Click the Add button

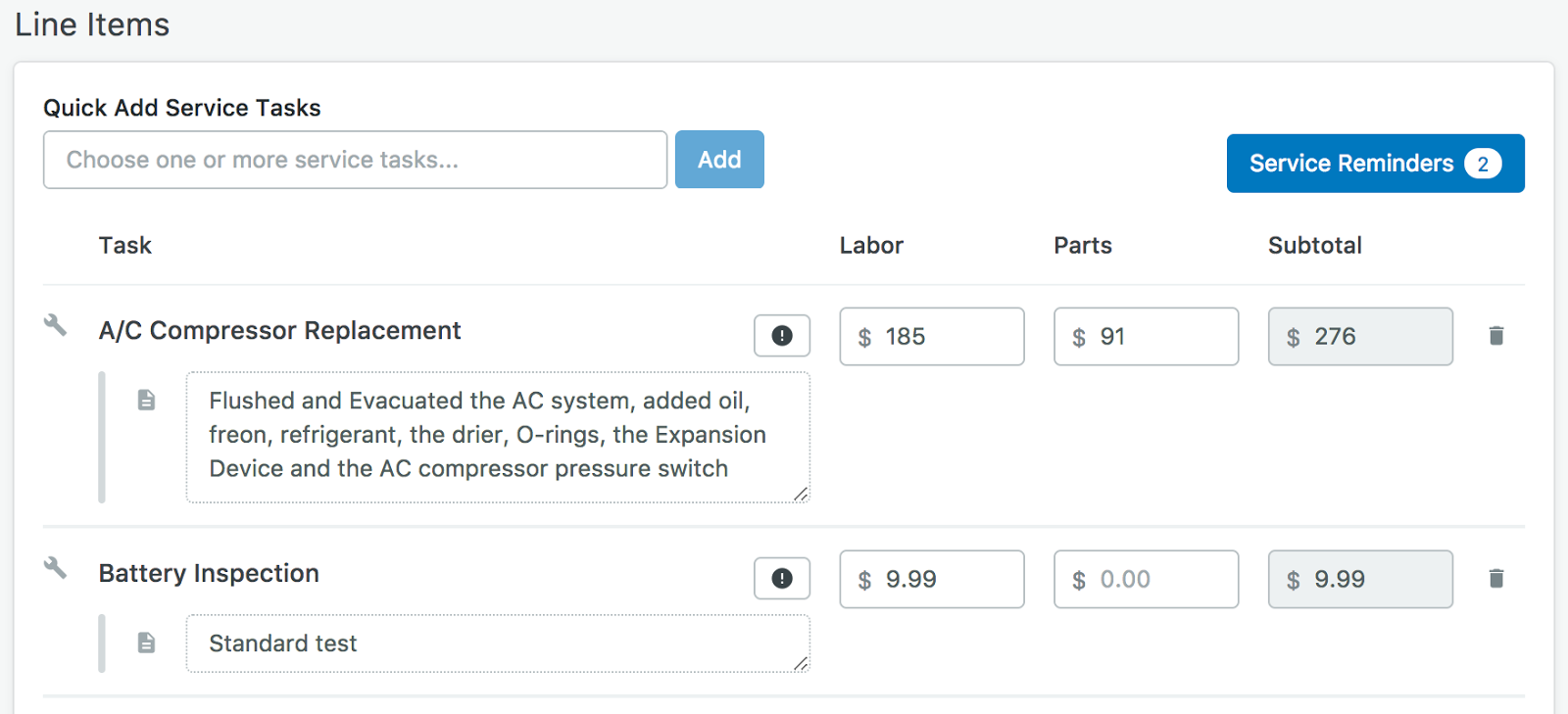tap(718, 160)
